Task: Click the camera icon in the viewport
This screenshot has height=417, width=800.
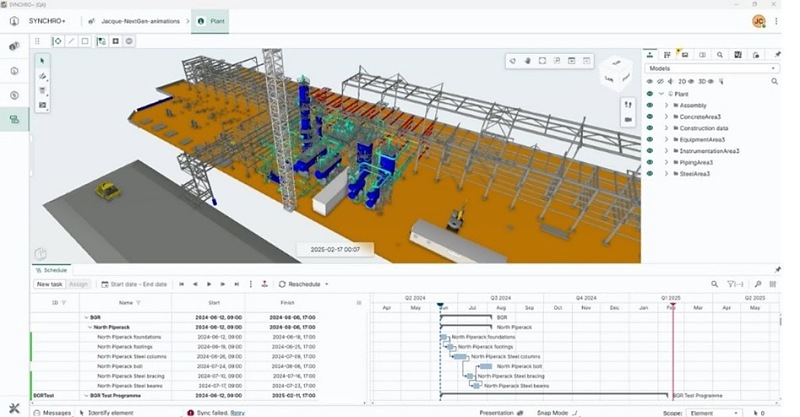Action: [628, 120]
